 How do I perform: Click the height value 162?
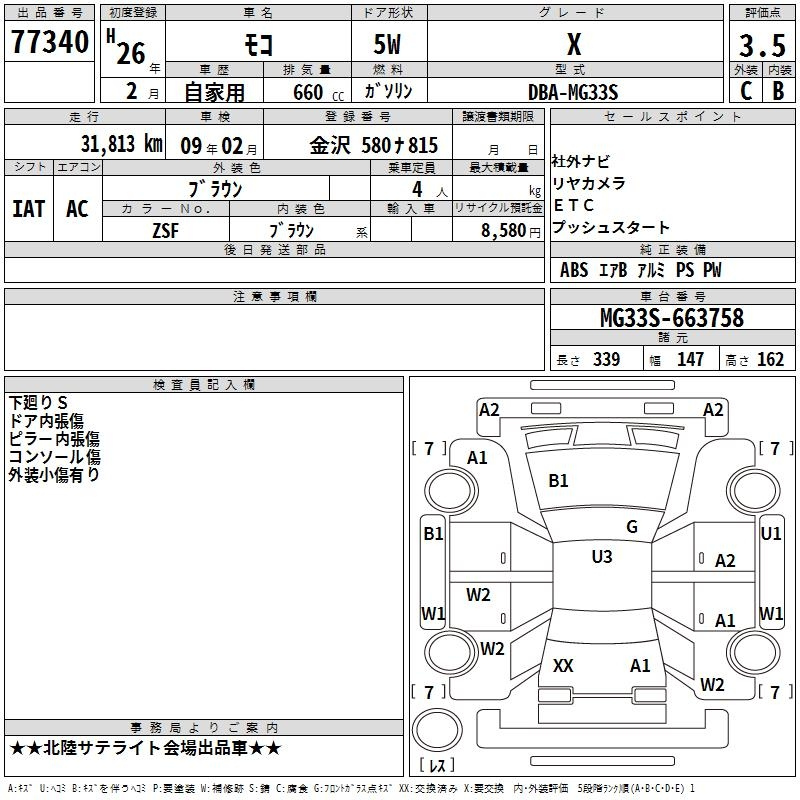(x=770, y=359)
